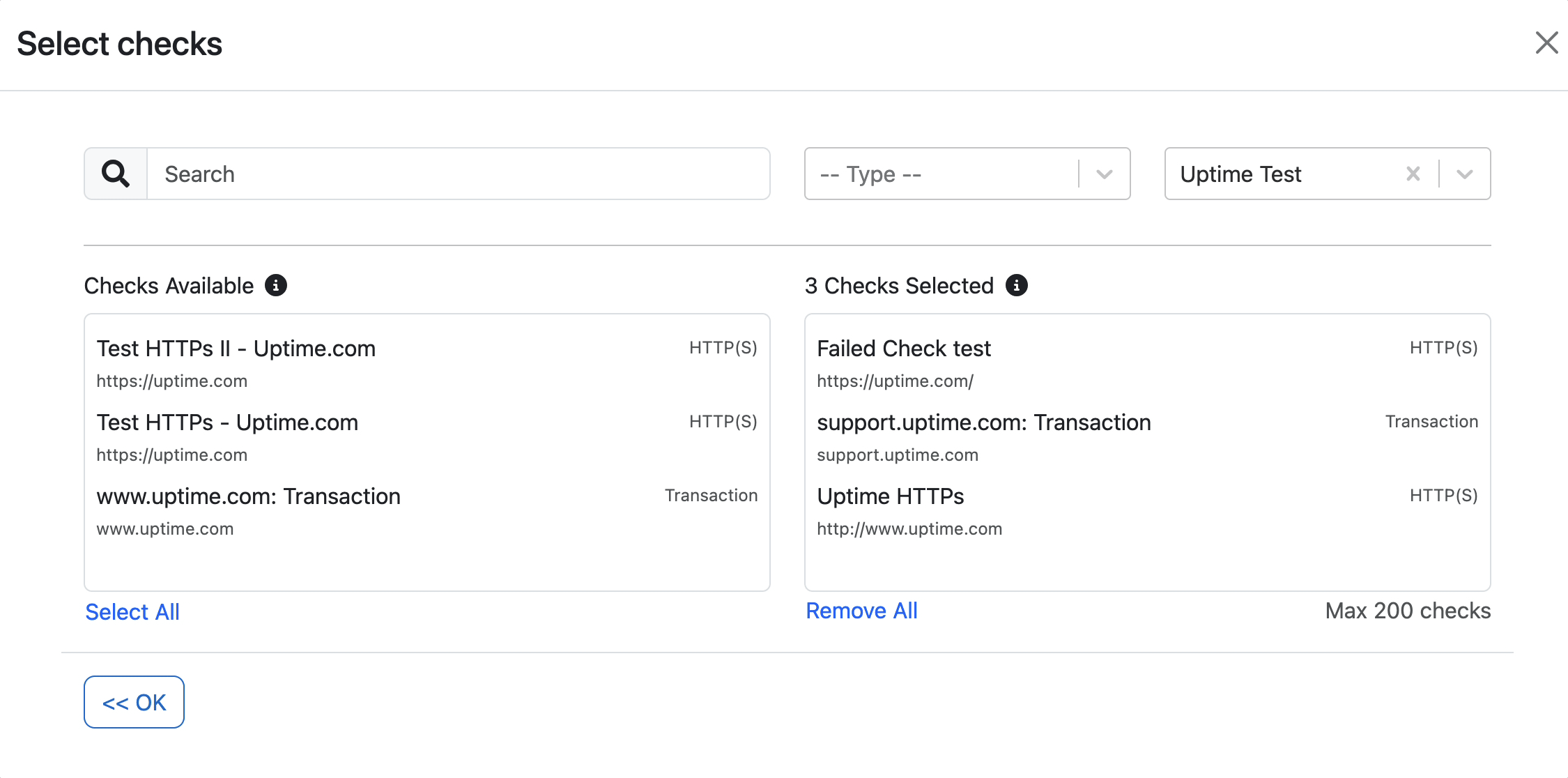
Task: Remove Uptime HTTPs from selected list
Action: pos(1147,511)
